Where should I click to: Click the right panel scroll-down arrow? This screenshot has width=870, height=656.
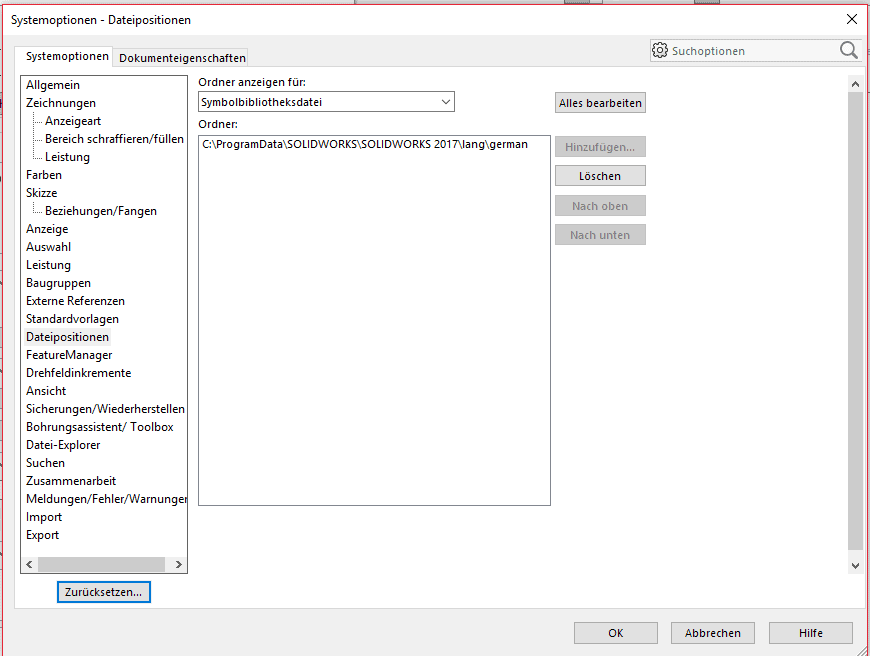point(855,565)
